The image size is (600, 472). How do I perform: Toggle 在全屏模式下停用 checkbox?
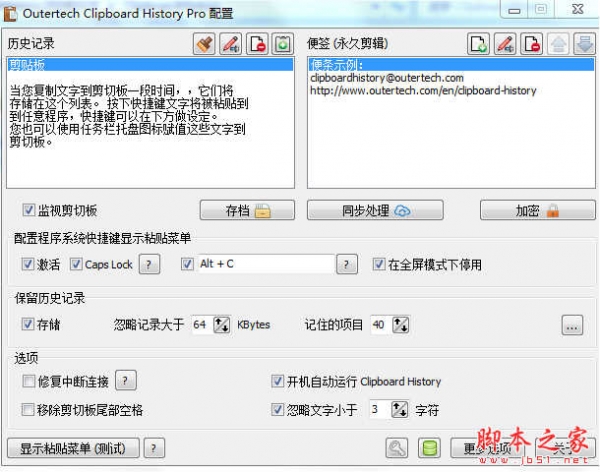click(x=379, y=264)
